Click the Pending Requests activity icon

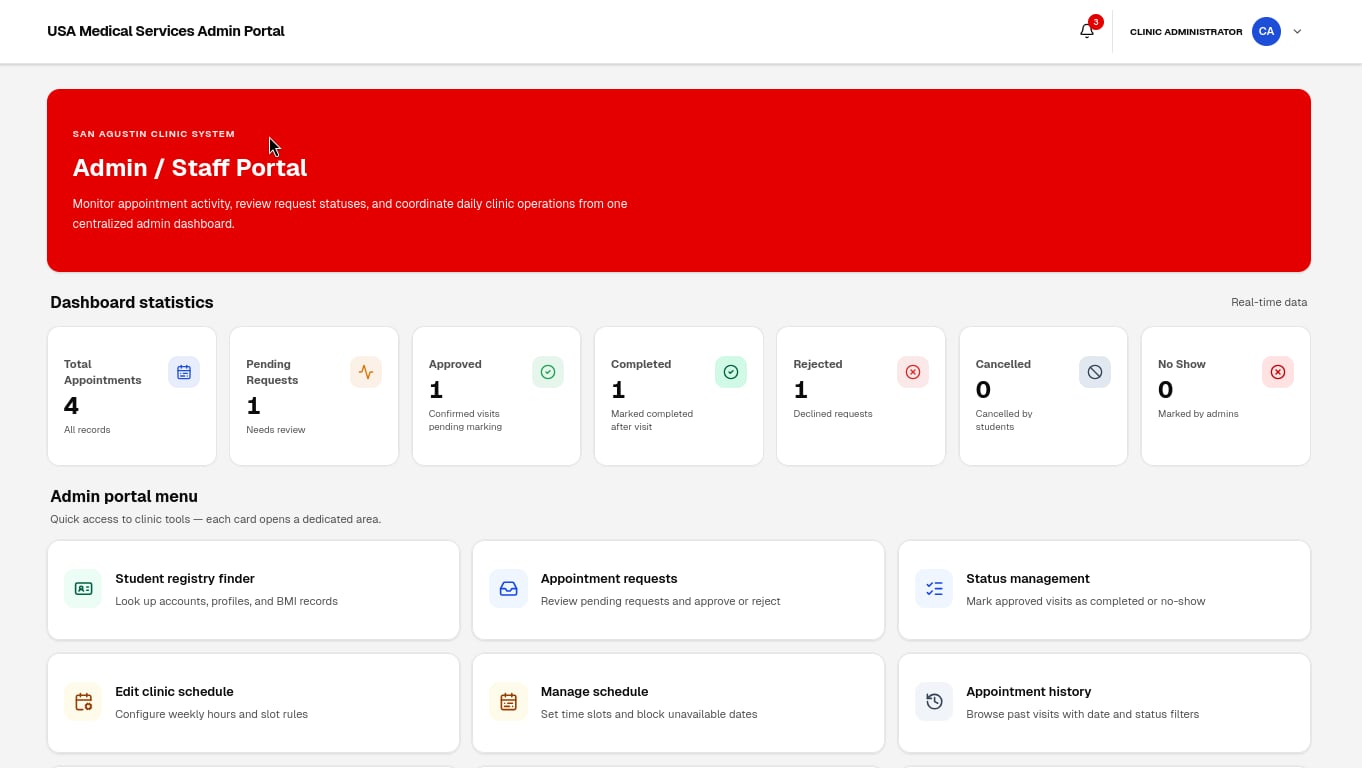(x=366, y=372)
